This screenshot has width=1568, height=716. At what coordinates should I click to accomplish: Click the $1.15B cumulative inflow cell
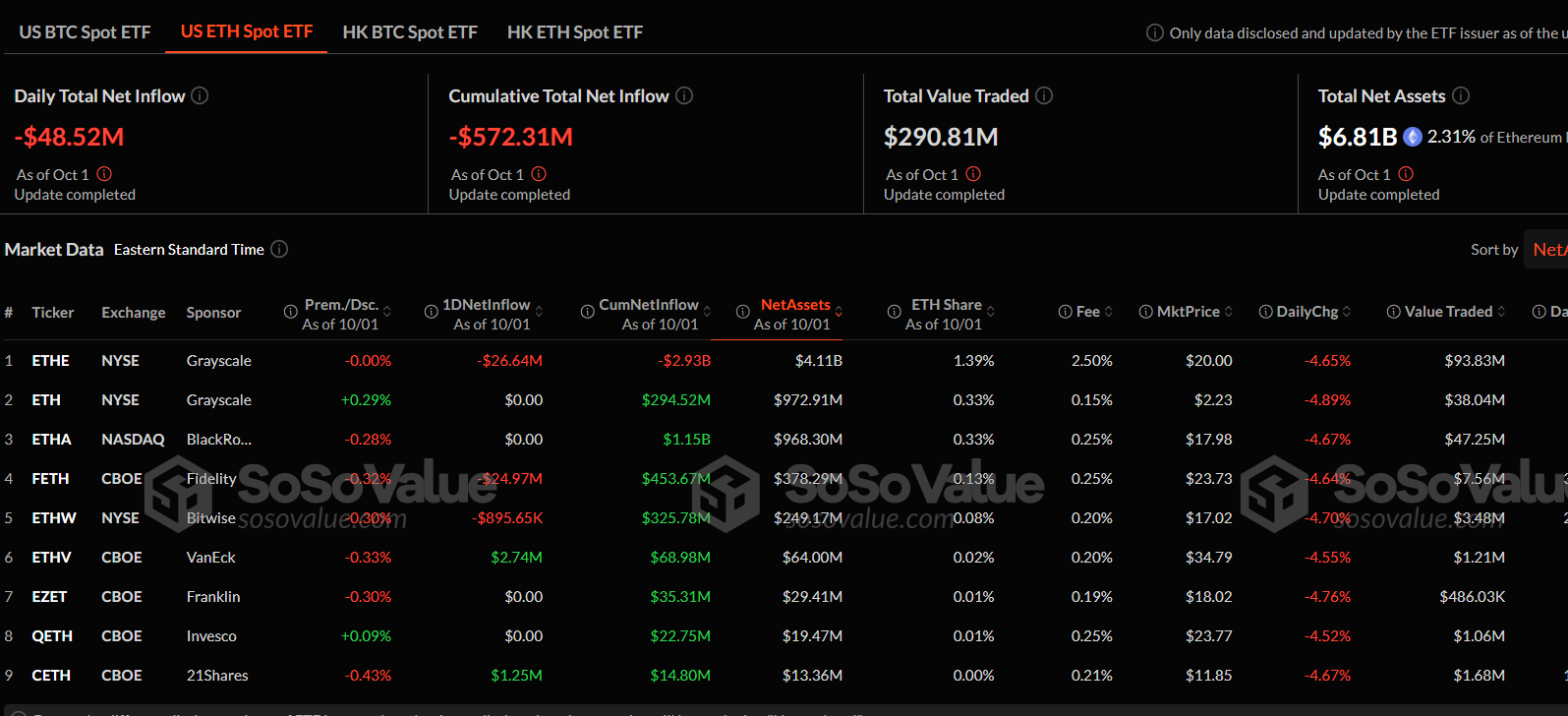coord(686,440)
